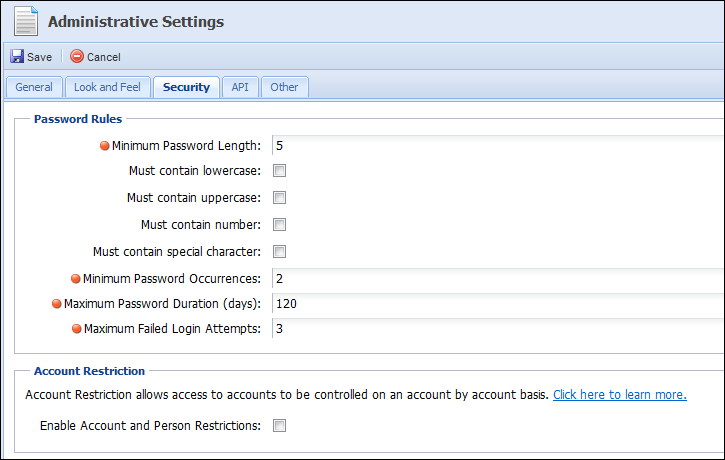Click into the Maximum Failed Login Attempts field
725x460 pixels.
tap(498, 329)
